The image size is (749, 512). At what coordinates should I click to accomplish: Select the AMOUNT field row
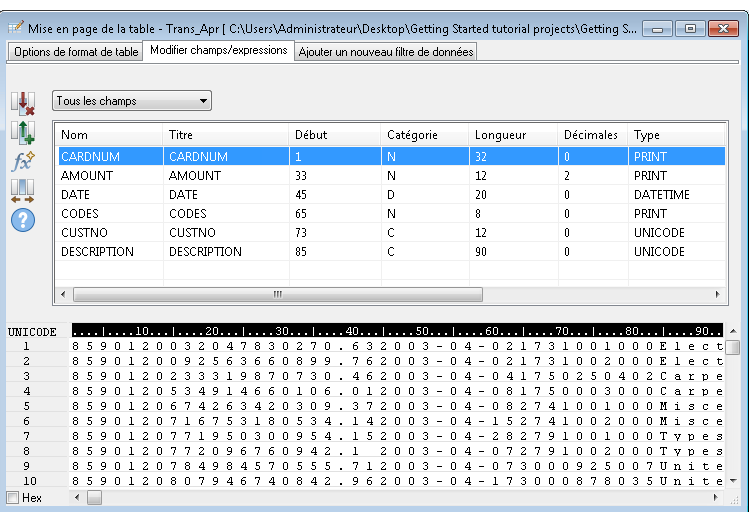pos(87,175)
